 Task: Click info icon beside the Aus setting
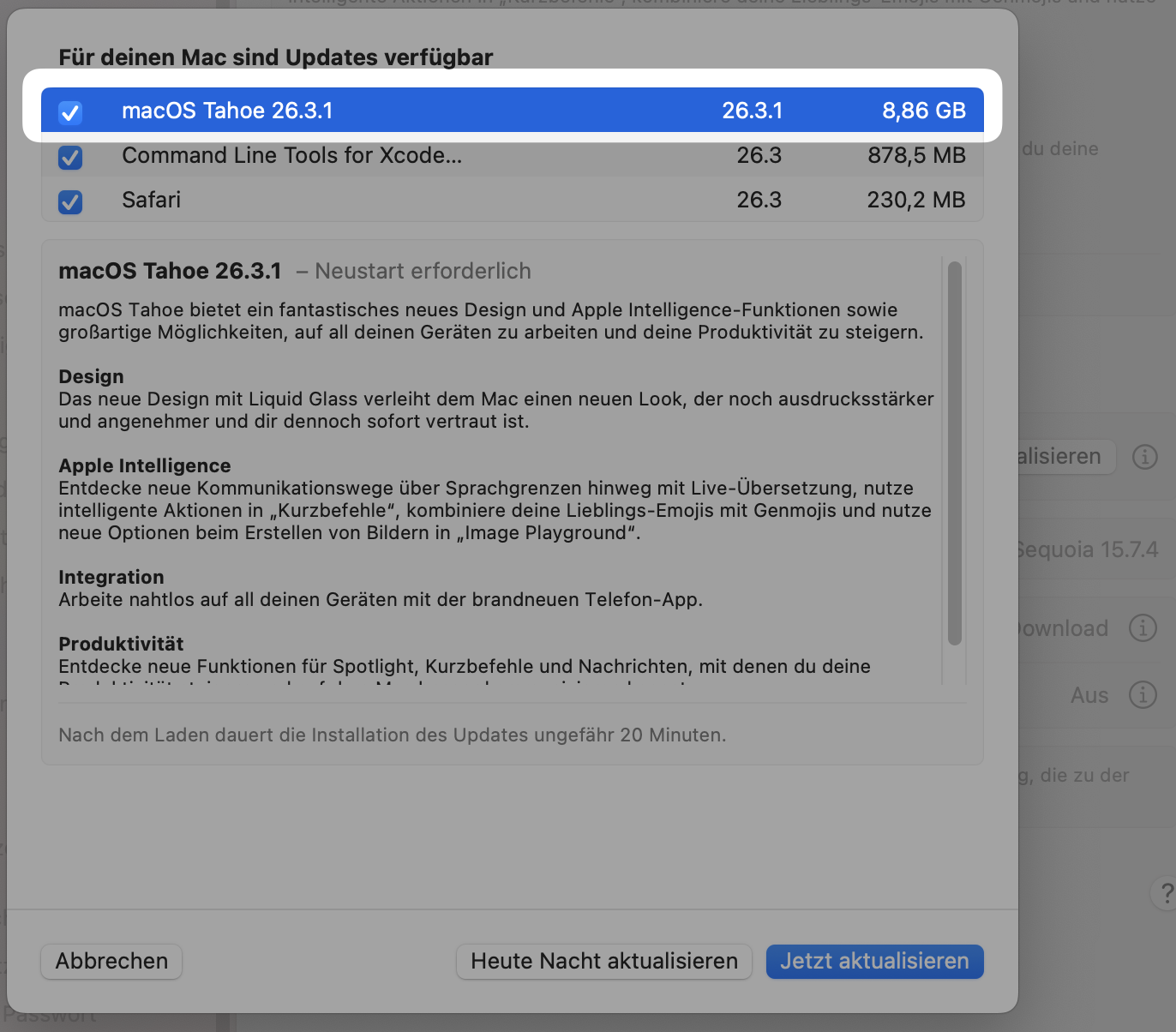[x=1143, y=695]
